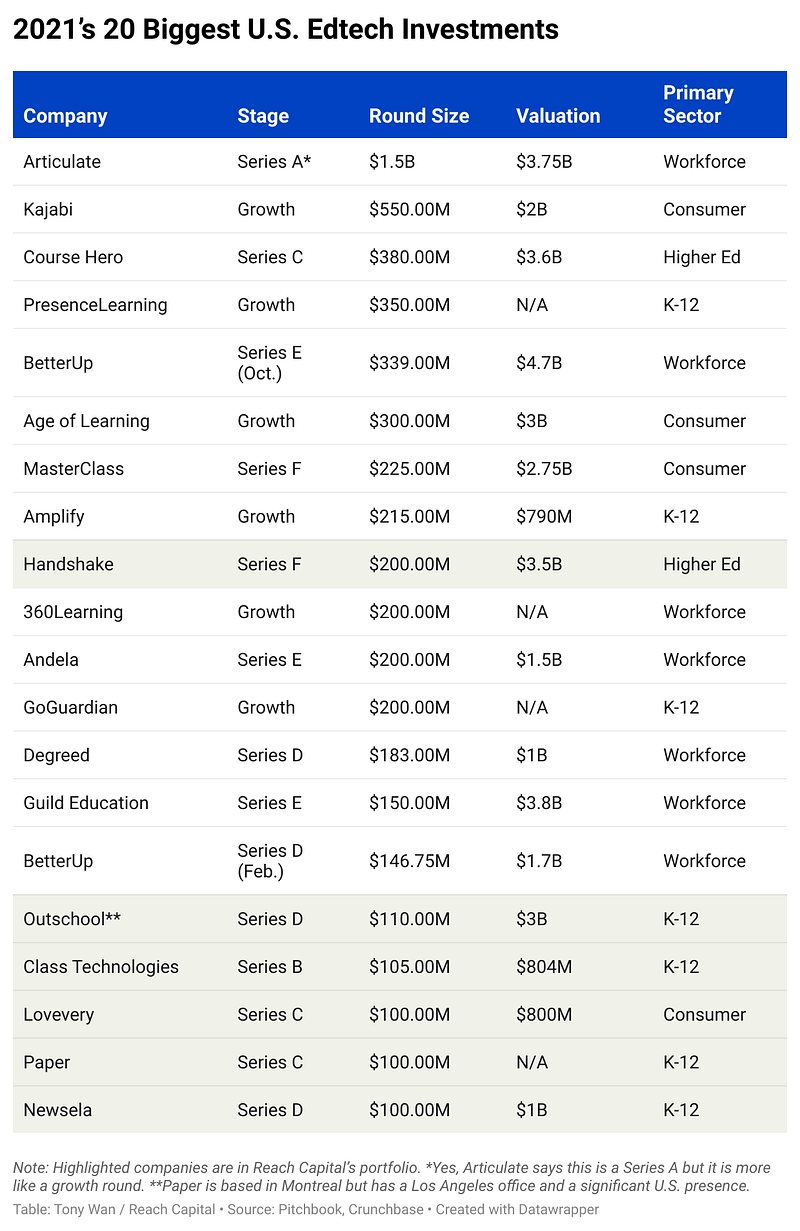Screen dimensions: 800x1231
Task: Click the Valuation column header
Action: coord(558,116)
